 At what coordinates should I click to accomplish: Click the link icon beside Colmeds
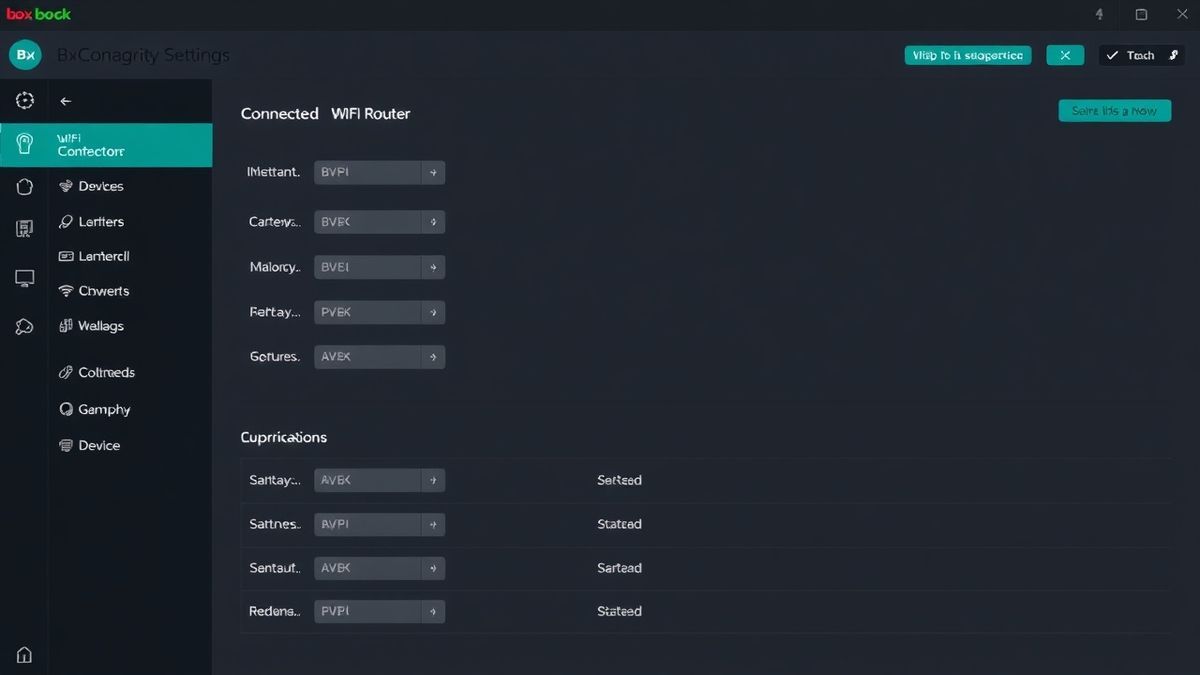tap(67, 372)
